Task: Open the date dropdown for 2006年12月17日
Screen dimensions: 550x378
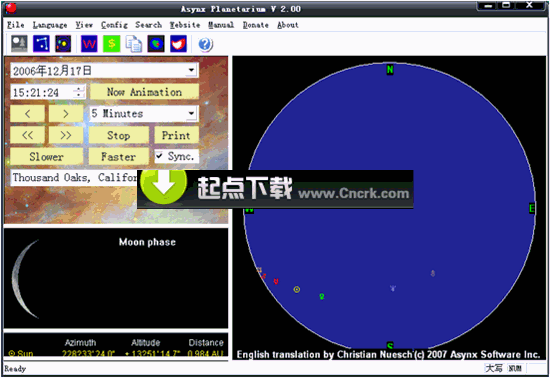Action: (191, 70)
